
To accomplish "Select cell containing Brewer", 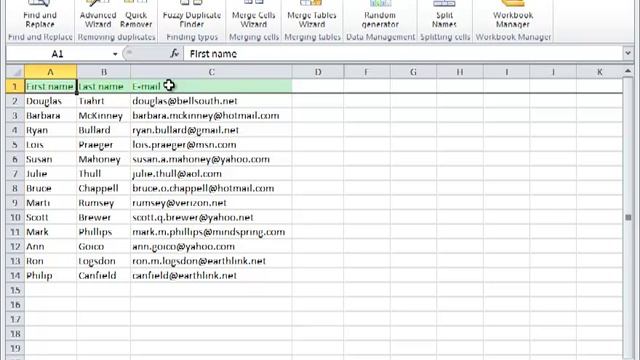I will (x=104, y=217).
